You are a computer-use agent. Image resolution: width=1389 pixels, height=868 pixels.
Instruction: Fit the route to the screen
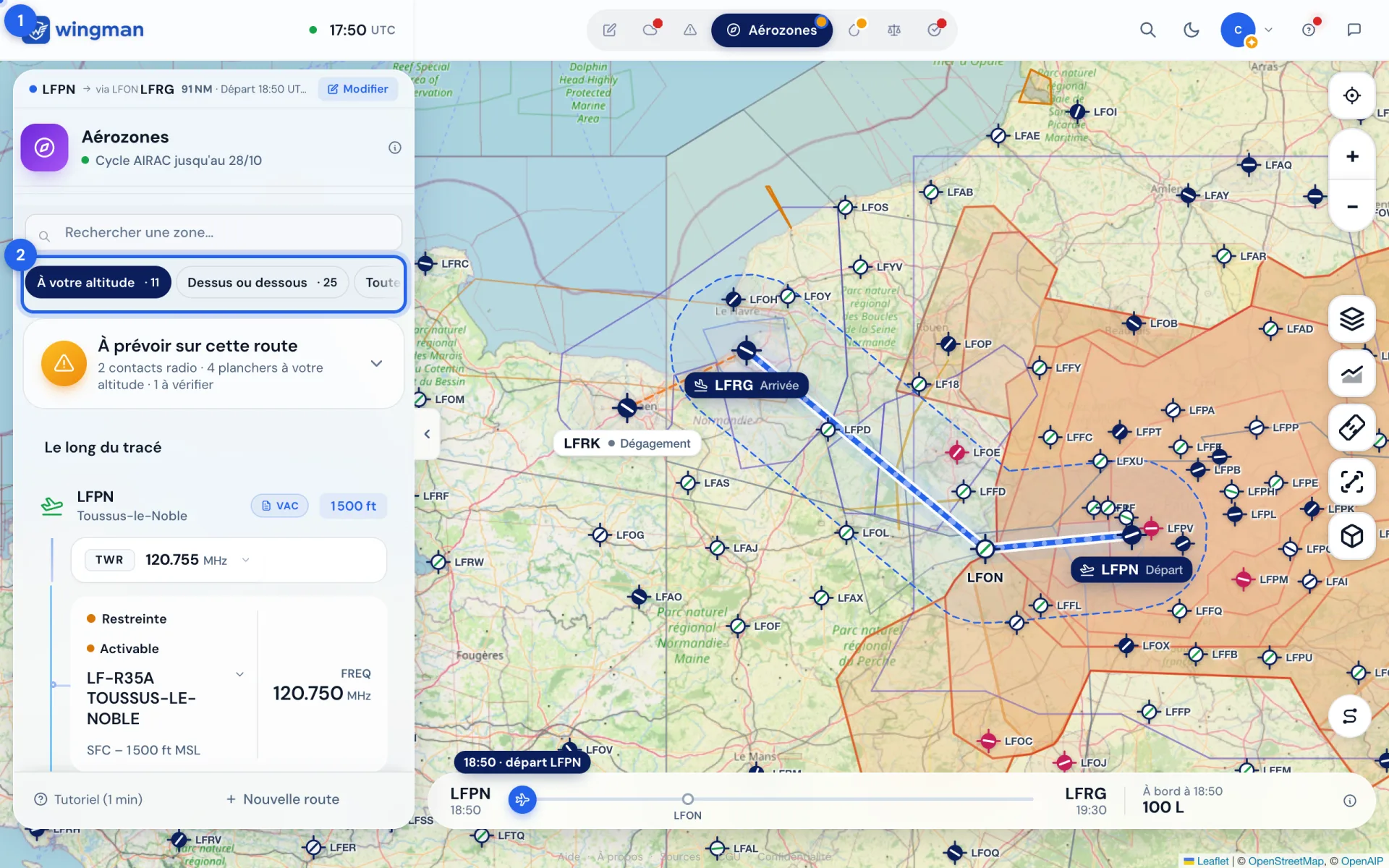click(x=1351, y=482)
